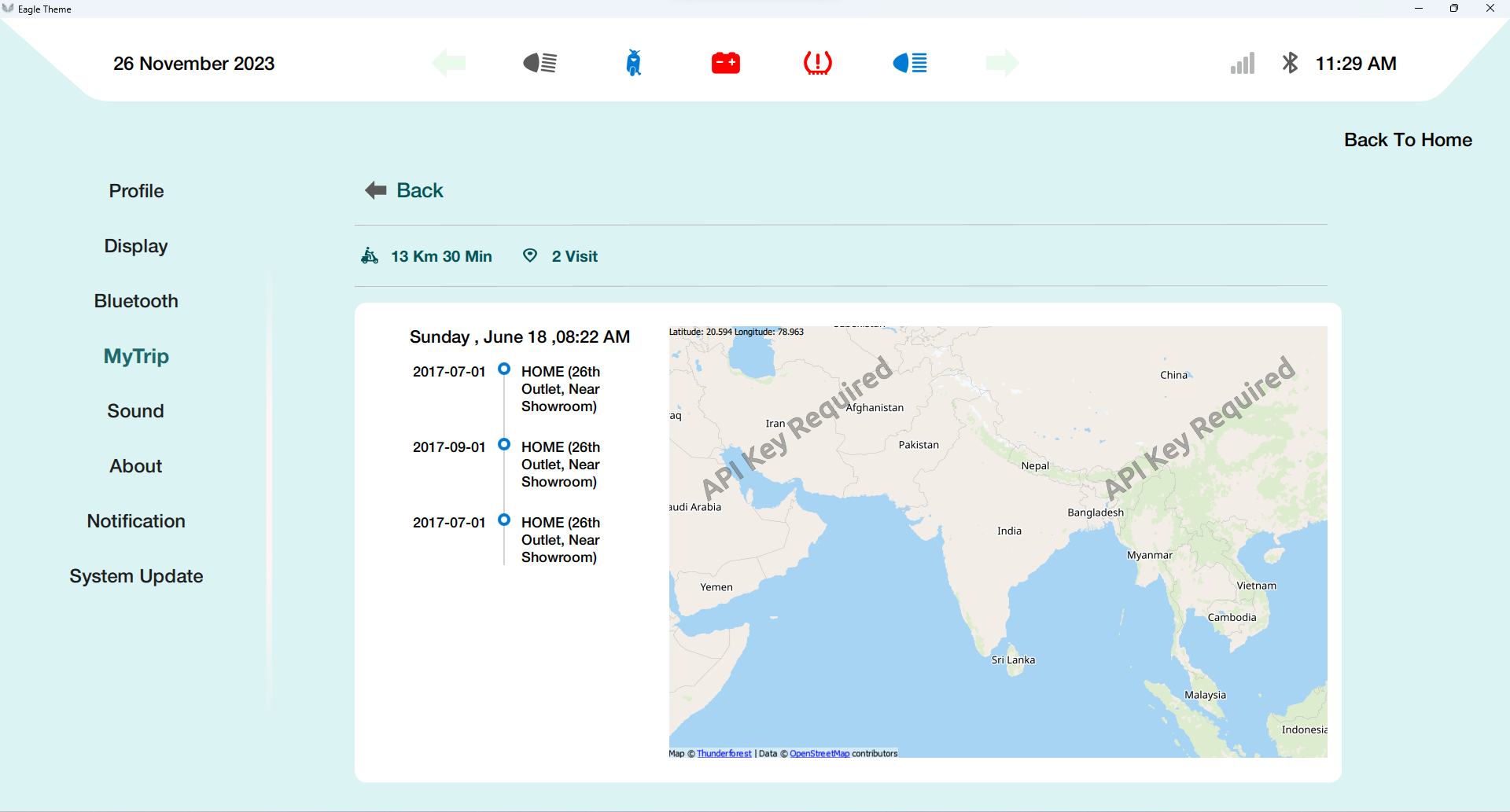Click the visit location pin icon

pyautogui.click(x=530, y=255)
